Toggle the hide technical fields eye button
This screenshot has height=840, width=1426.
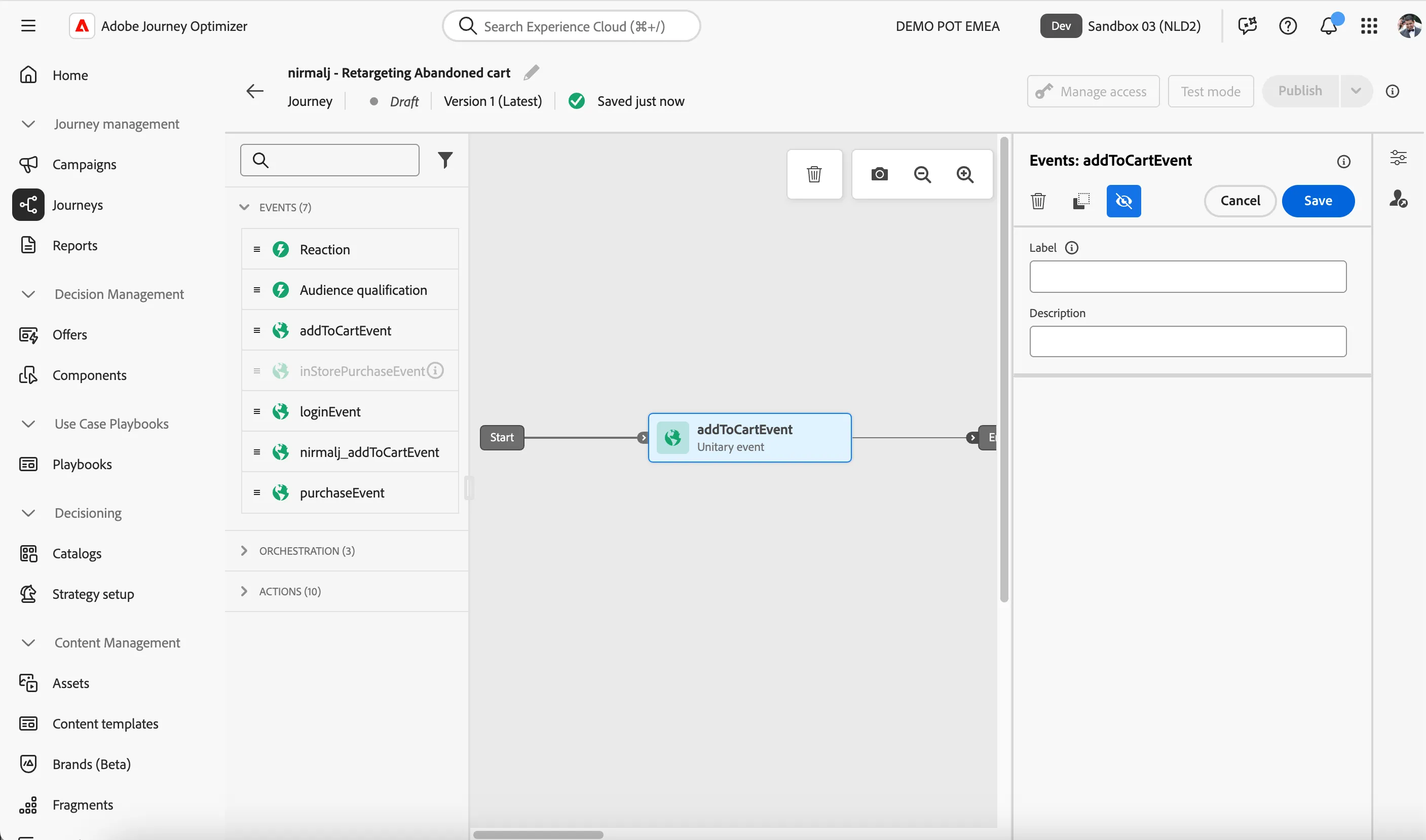1123,201
